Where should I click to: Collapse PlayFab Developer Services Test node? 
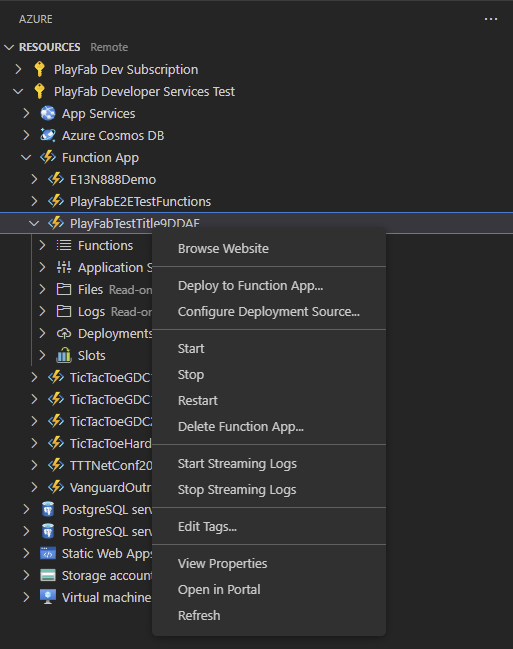[18, 91]
